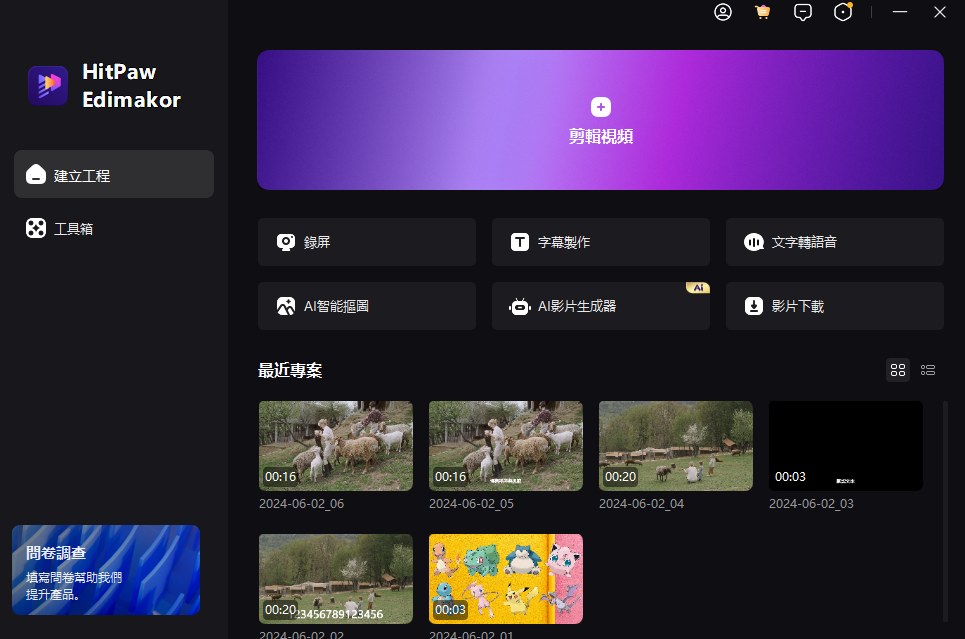The image size is (965, 639).
Task: Click the toolbox icon next to 工具箱
Action: (x=36, y=228)
